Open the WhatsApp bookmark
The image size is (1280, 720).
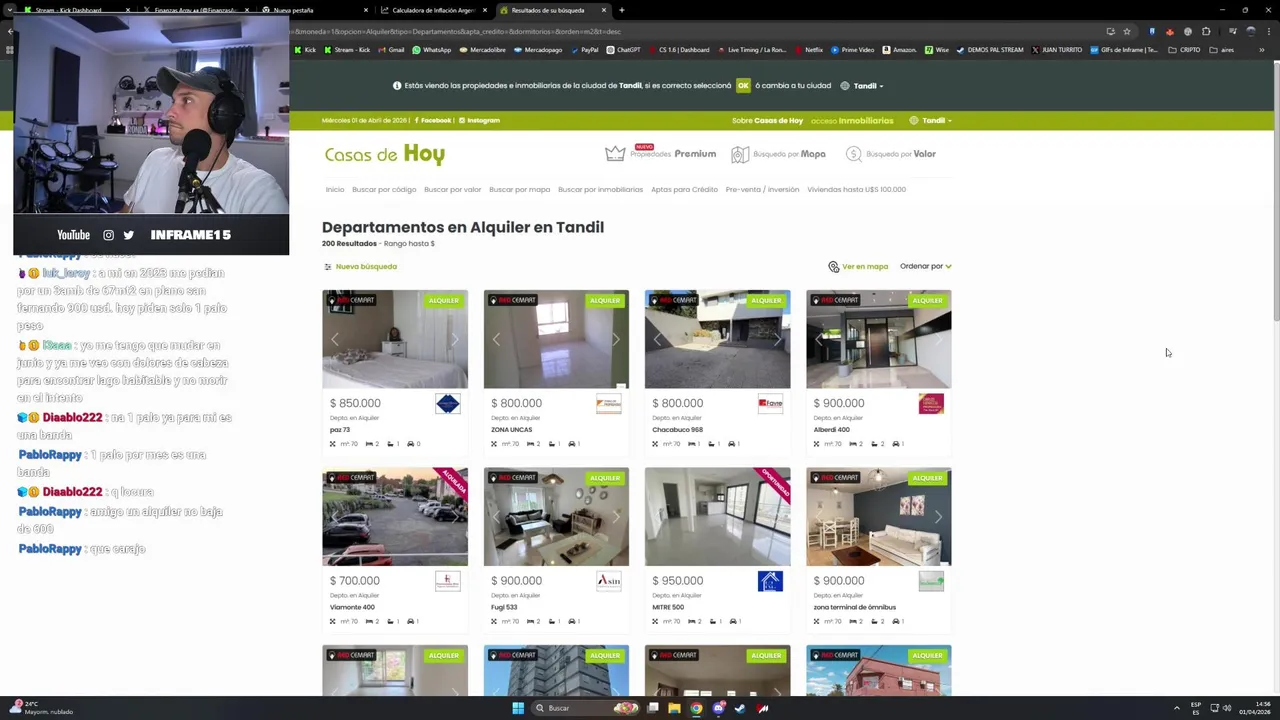click(x=432, y=50)
